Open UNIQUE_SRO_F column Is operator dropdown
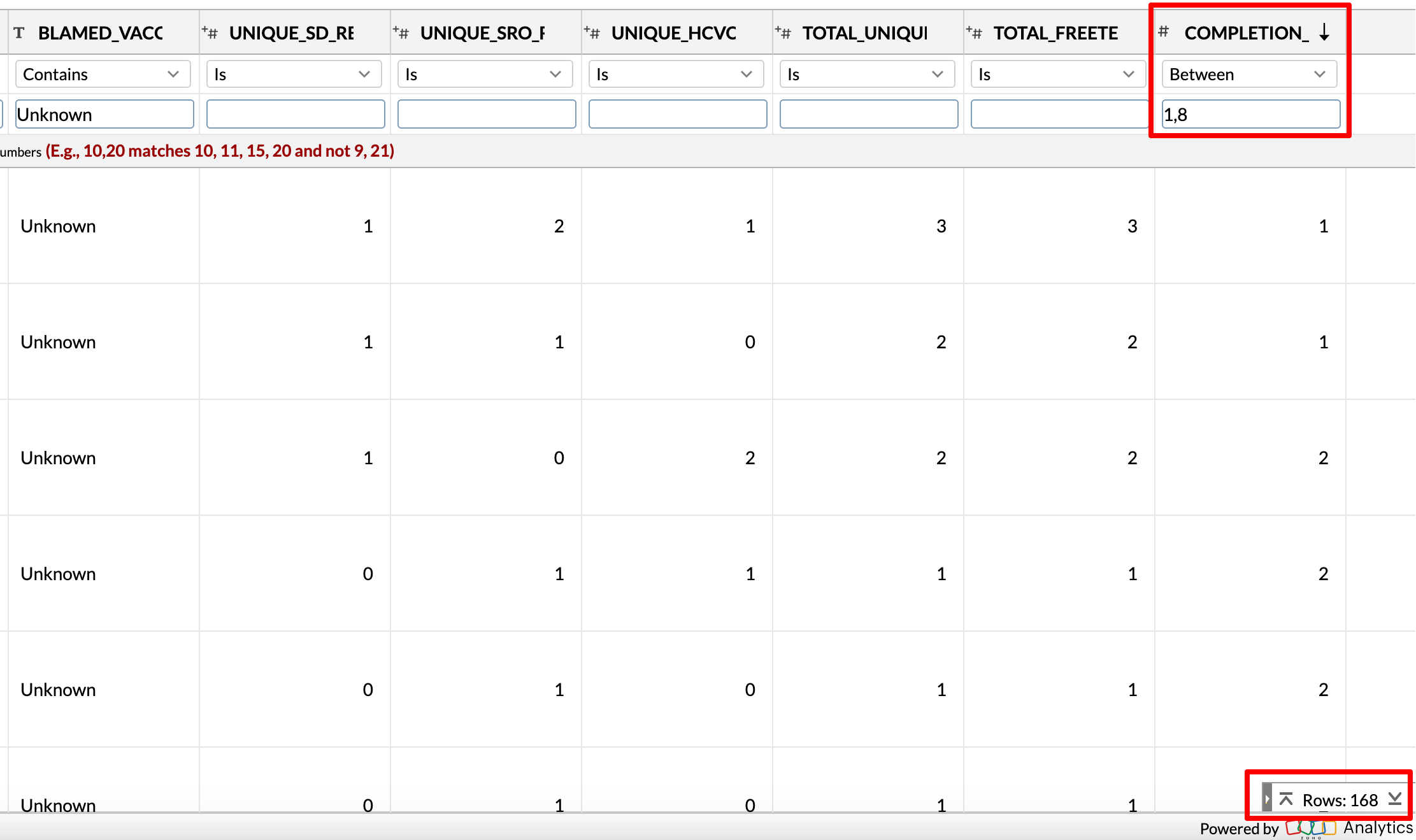Image resolution: width=1416 pixels, height=840 pixels. 484,75
